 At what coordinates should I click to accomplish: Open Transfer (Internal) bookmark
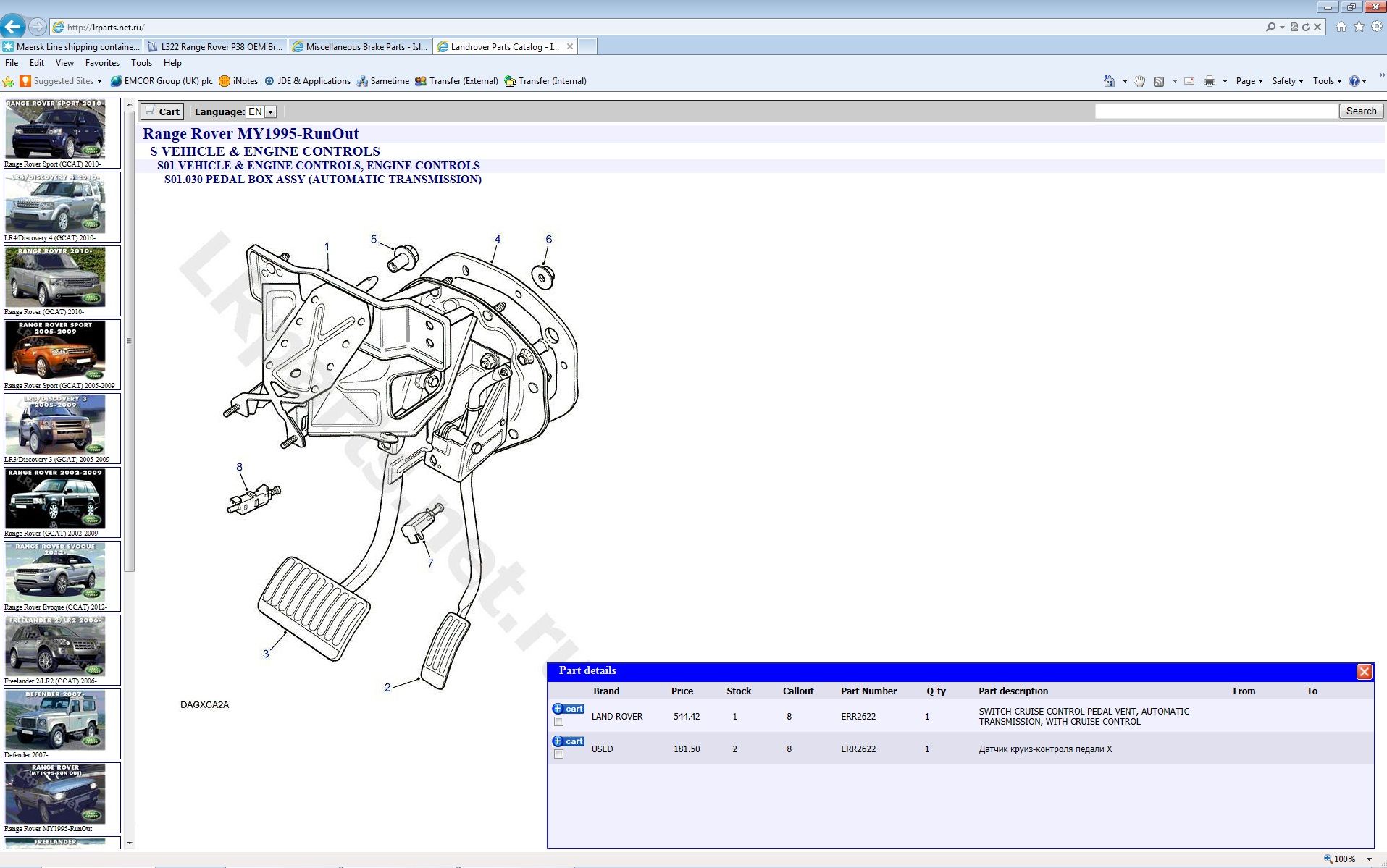545,81
